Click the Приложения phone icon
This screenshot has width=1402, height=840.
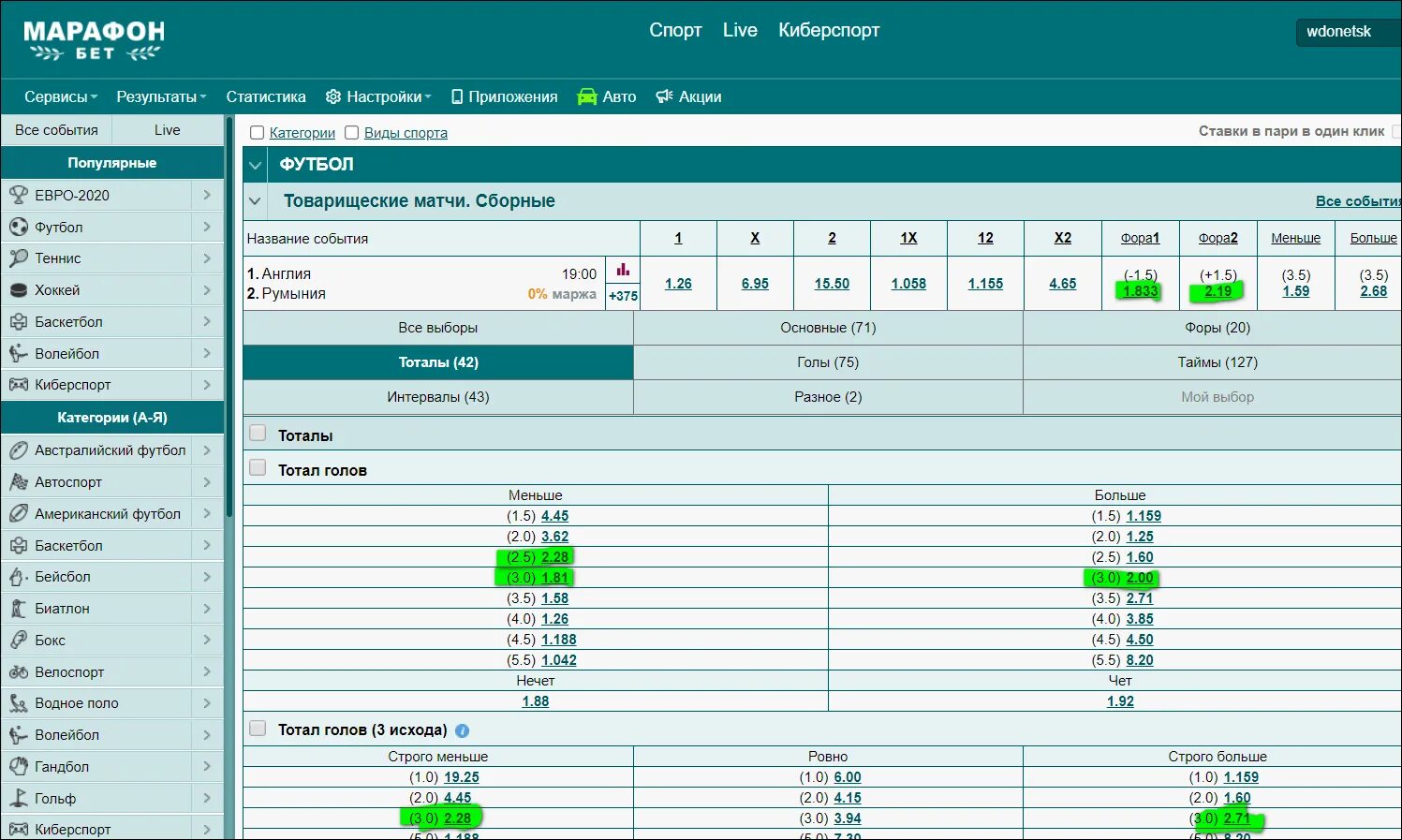pos(457,96)
